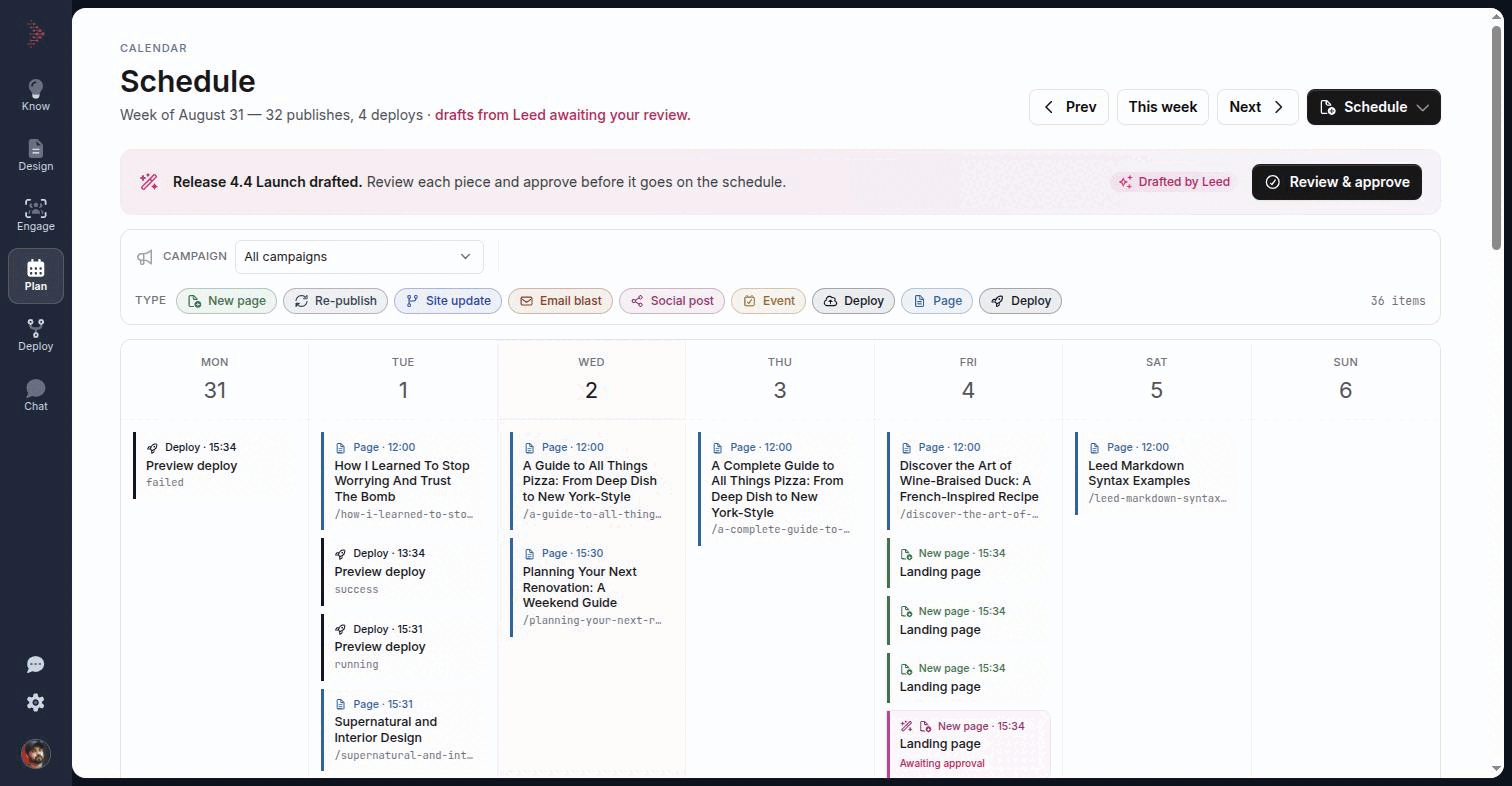Click the Drafted by Leed badge

1175,182
